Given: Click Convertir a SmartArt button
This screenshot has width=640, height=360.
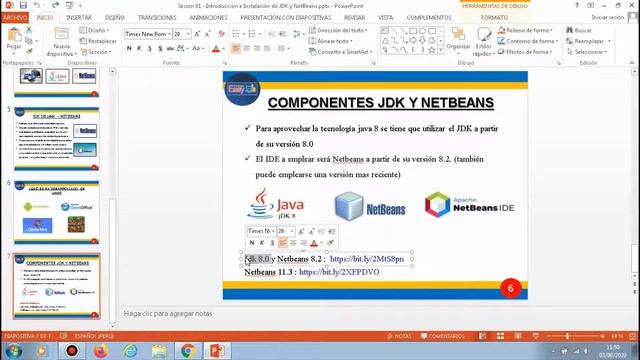Looking at the screenshot, I should (x=341, y=52).
